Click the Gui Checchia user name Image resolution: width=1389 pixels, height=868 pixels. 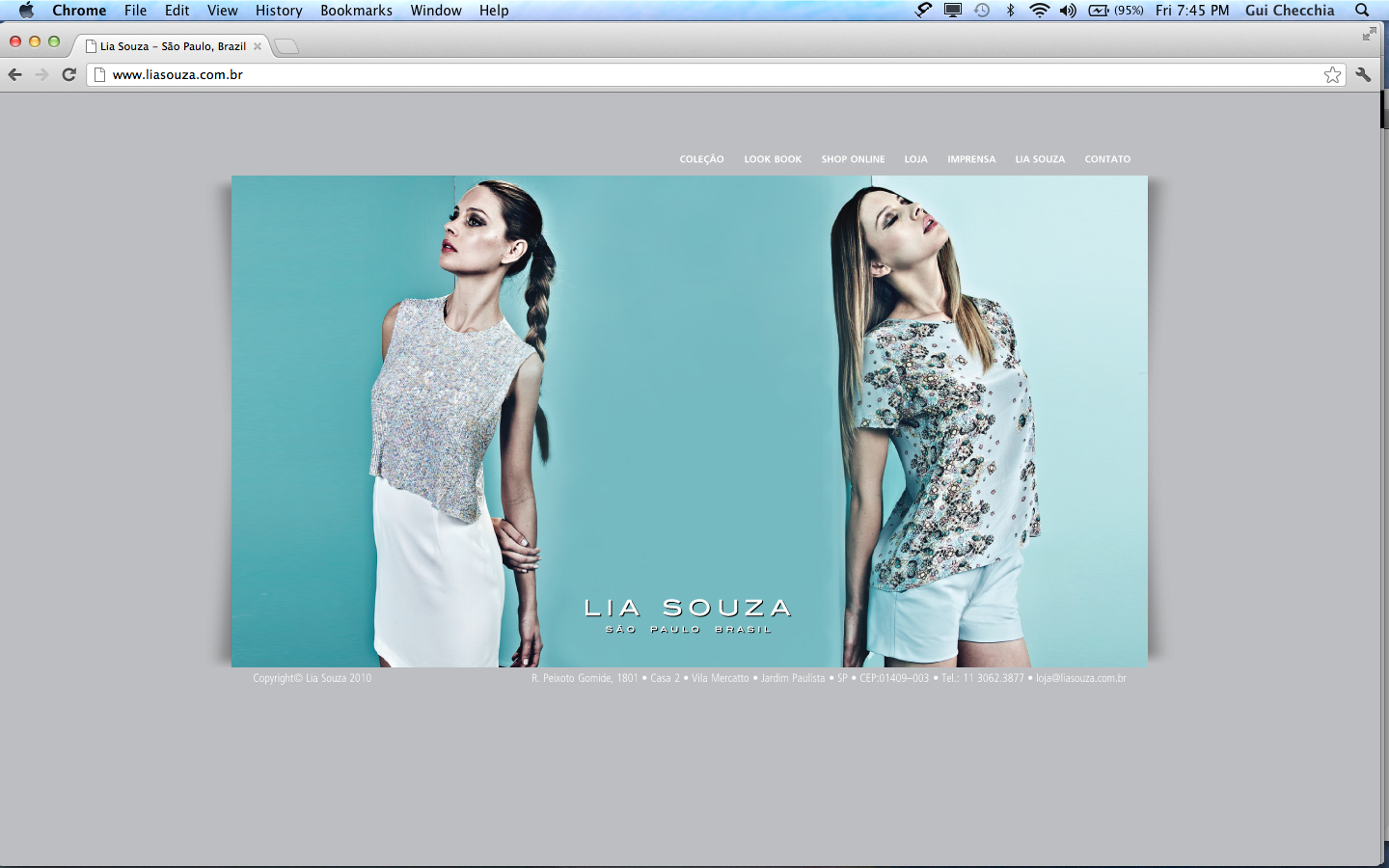pyautogui.click(x=1290, y=11)
